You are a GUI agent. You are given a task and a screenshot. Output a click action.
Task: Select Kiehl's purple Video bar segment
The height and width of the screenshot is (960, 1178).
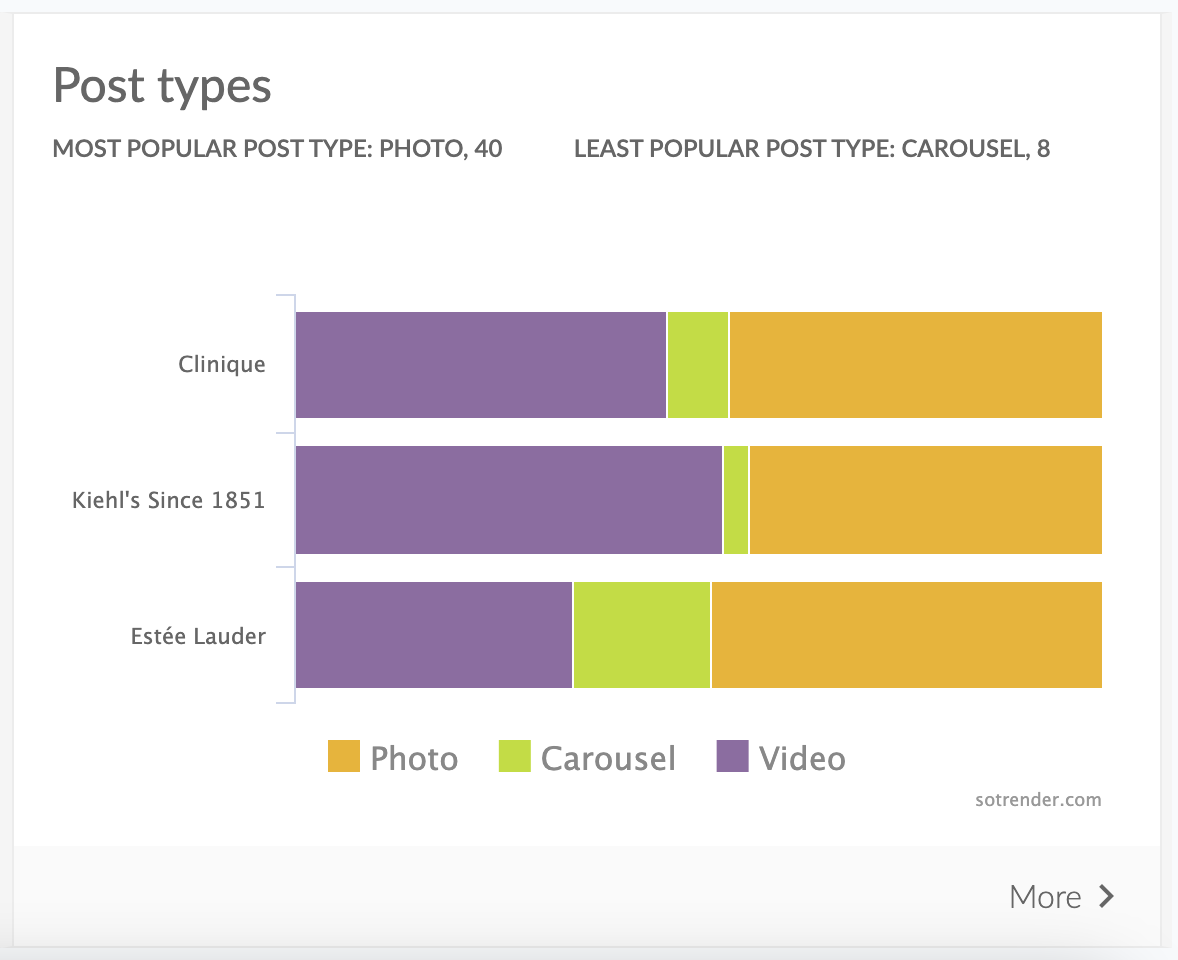coord(509,500)
